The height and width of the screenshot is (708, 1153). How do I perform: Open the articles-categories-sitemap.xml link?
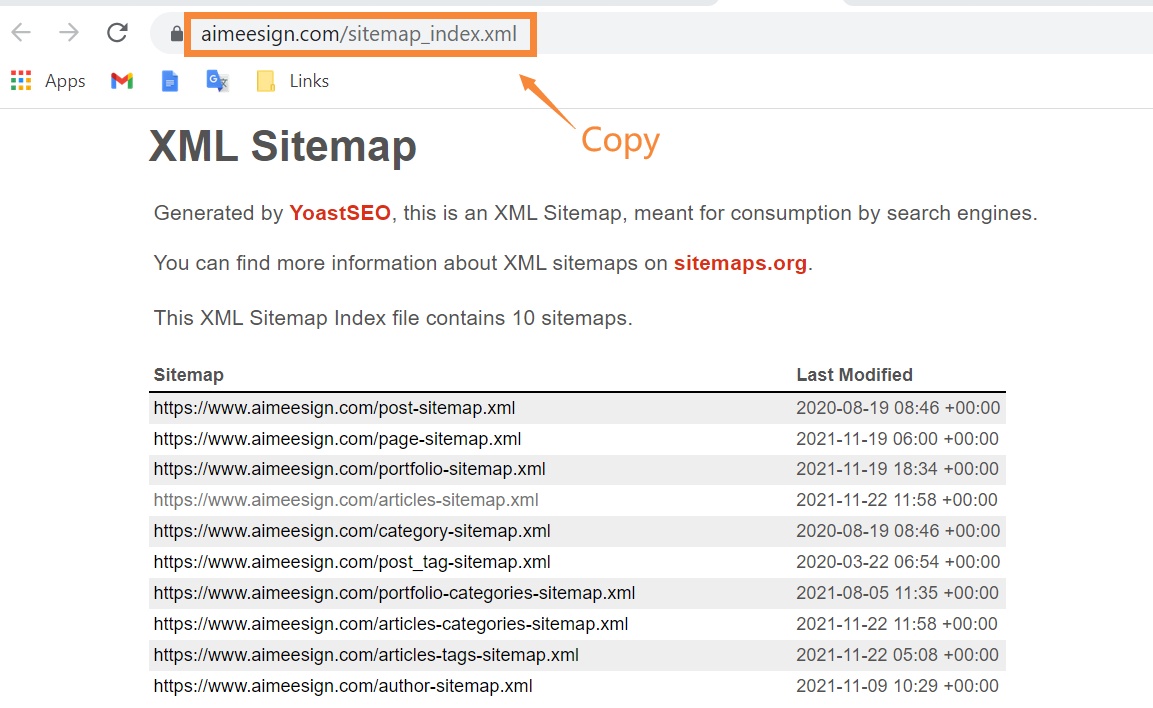click(x=391, y=624)
